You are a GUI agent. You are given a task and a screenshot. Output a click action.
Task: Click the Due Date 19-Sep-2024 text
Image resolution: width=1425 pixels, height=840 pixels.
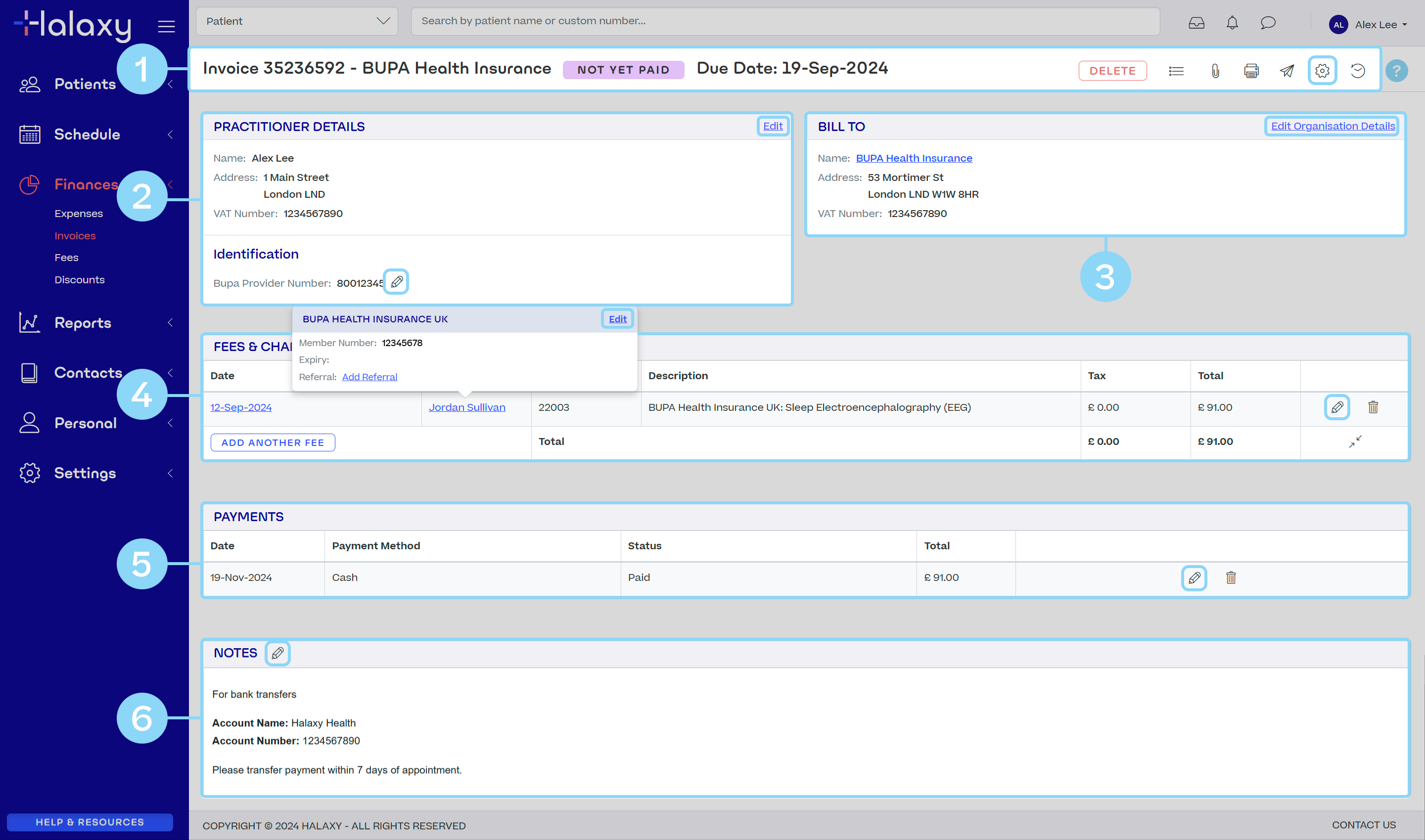click(x=791, y=68)
